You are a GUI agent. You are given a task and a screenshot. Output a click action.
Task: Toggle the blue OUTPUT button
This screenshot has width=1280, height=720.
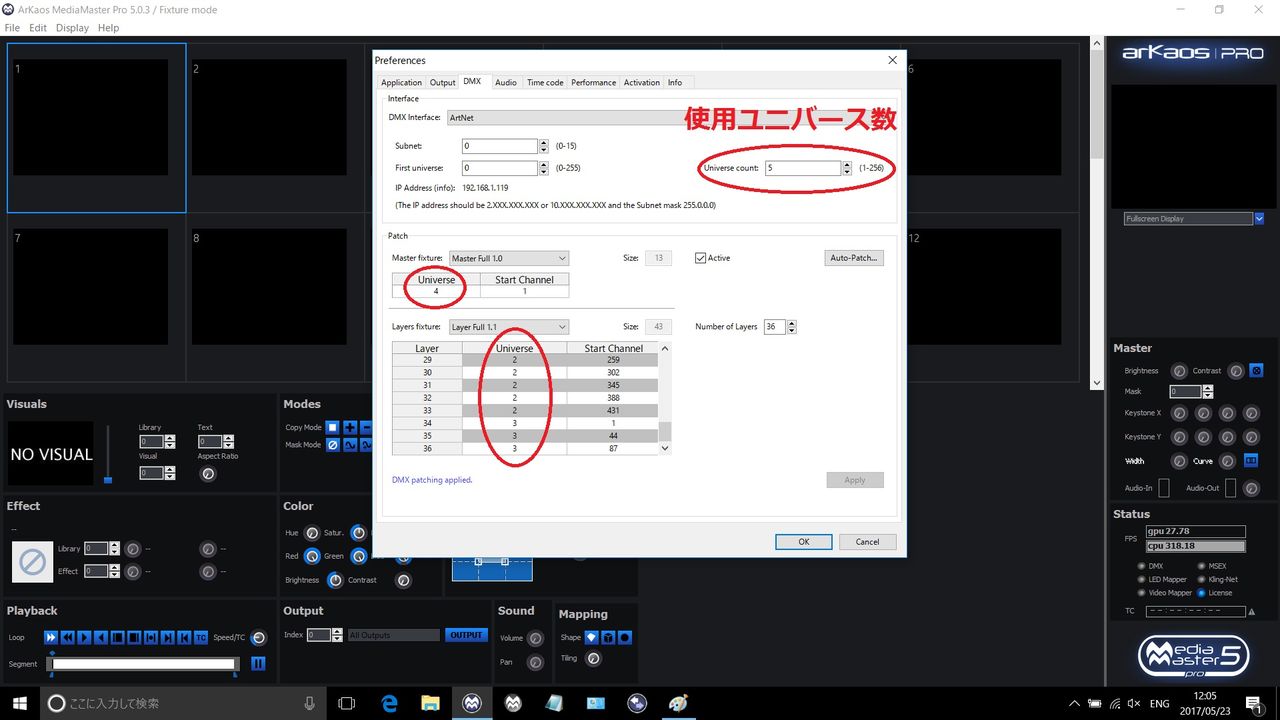click(x=466, y=635)
